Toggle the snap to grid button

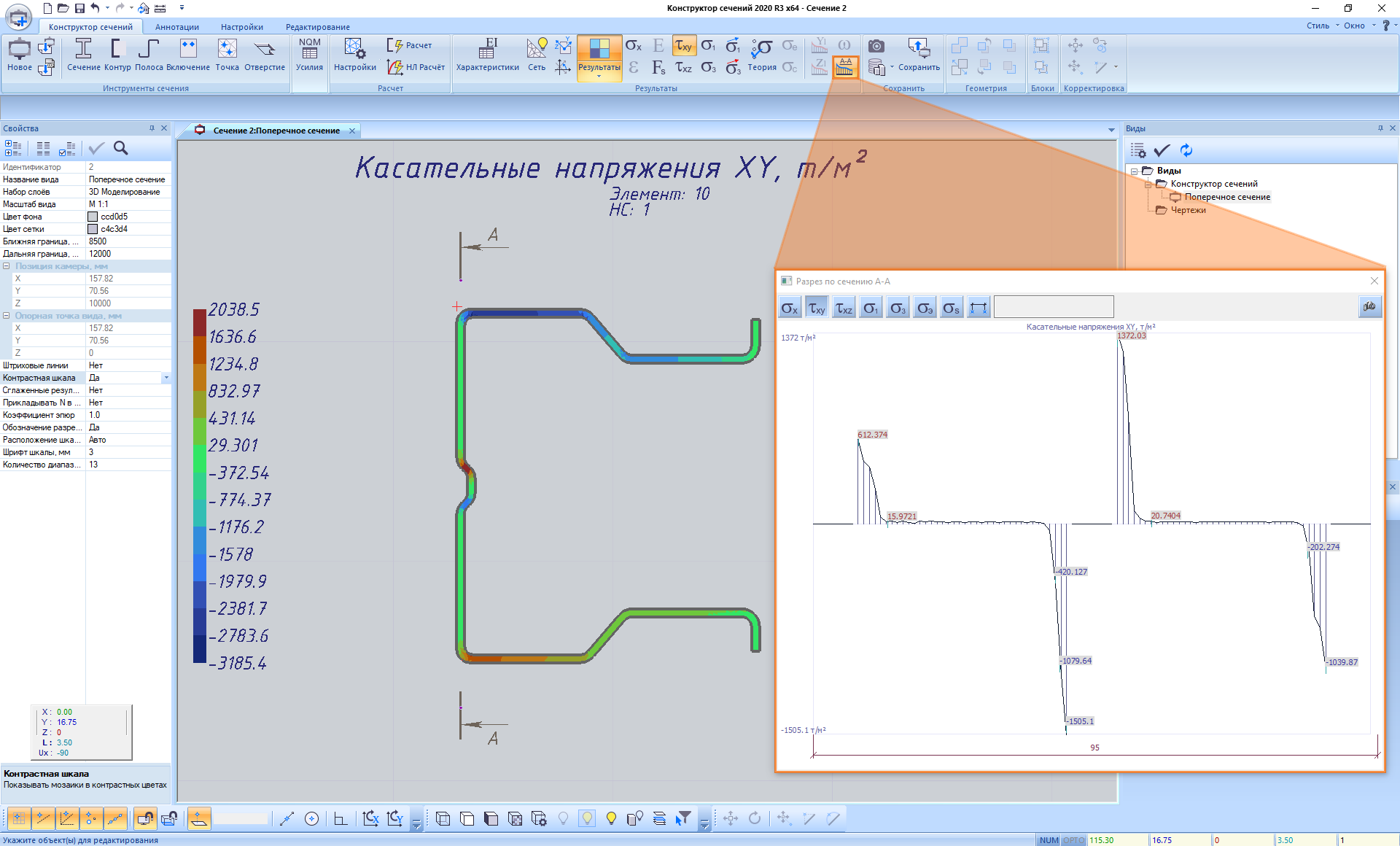[18, 818]
